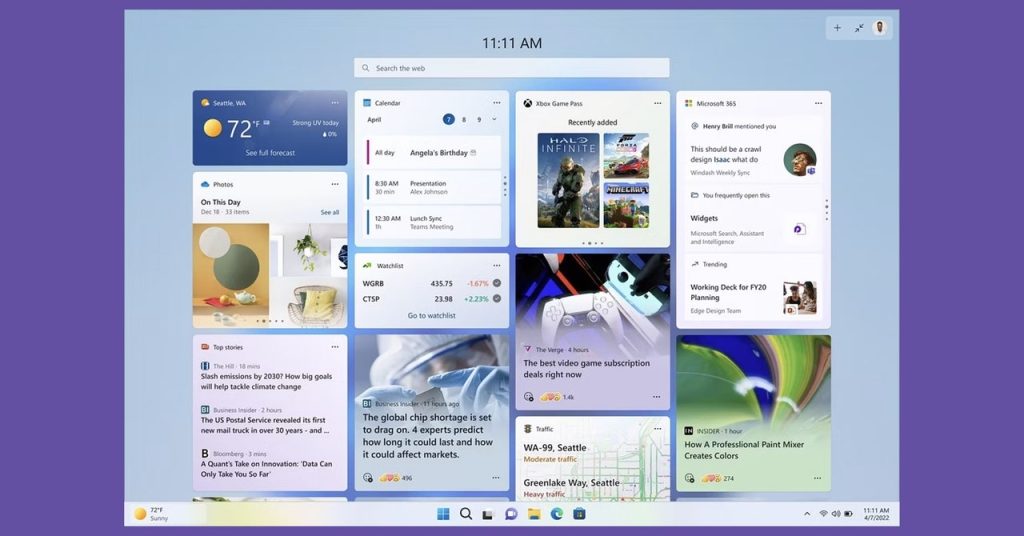The height and width of the screenshot is (536, 1024).
Task: Click the add widgets plus icon
Action: coord(837,28)
